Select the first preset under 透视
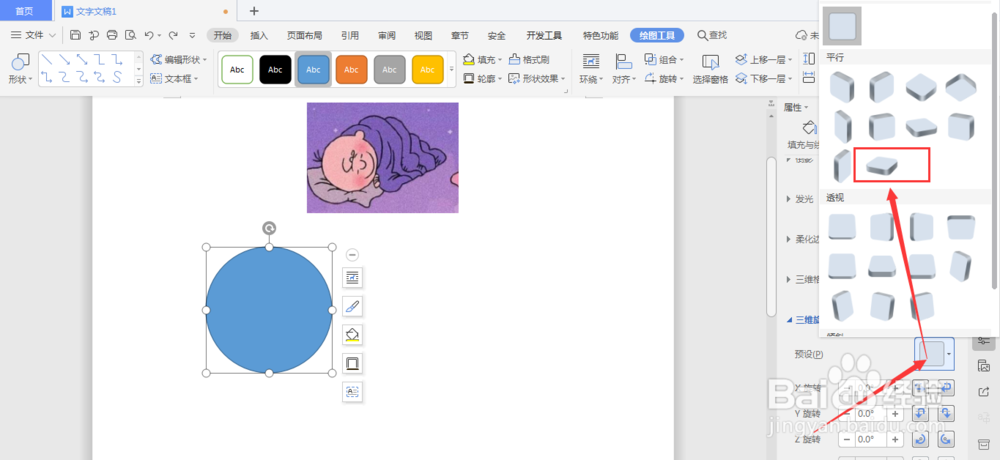Viewport: 1000px width, 460px height. pyautogui.click(x=842, y=226)
